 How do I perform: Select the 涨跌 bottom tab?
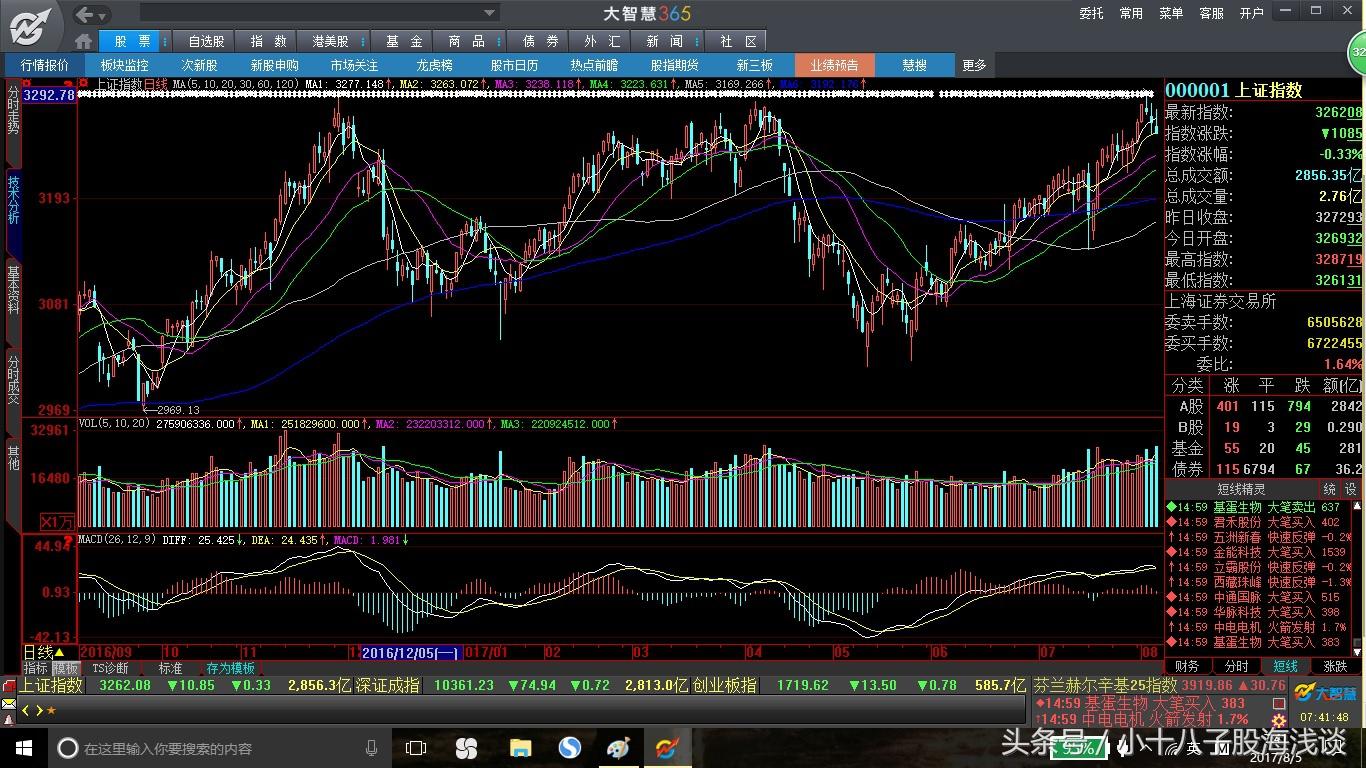1335,666
